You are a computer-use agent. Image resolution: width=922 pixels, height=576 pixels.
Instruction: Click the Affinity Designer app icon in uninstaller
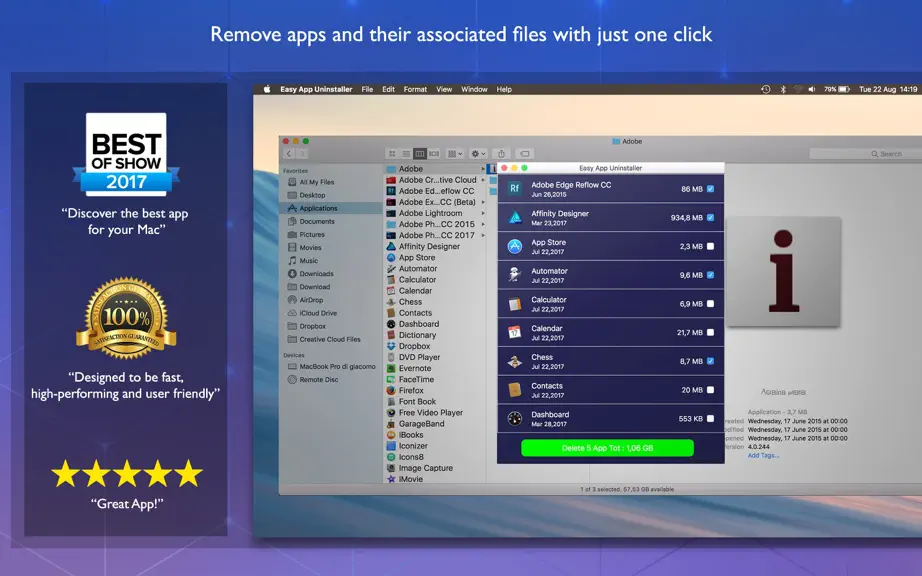click(x=515, y=217)
